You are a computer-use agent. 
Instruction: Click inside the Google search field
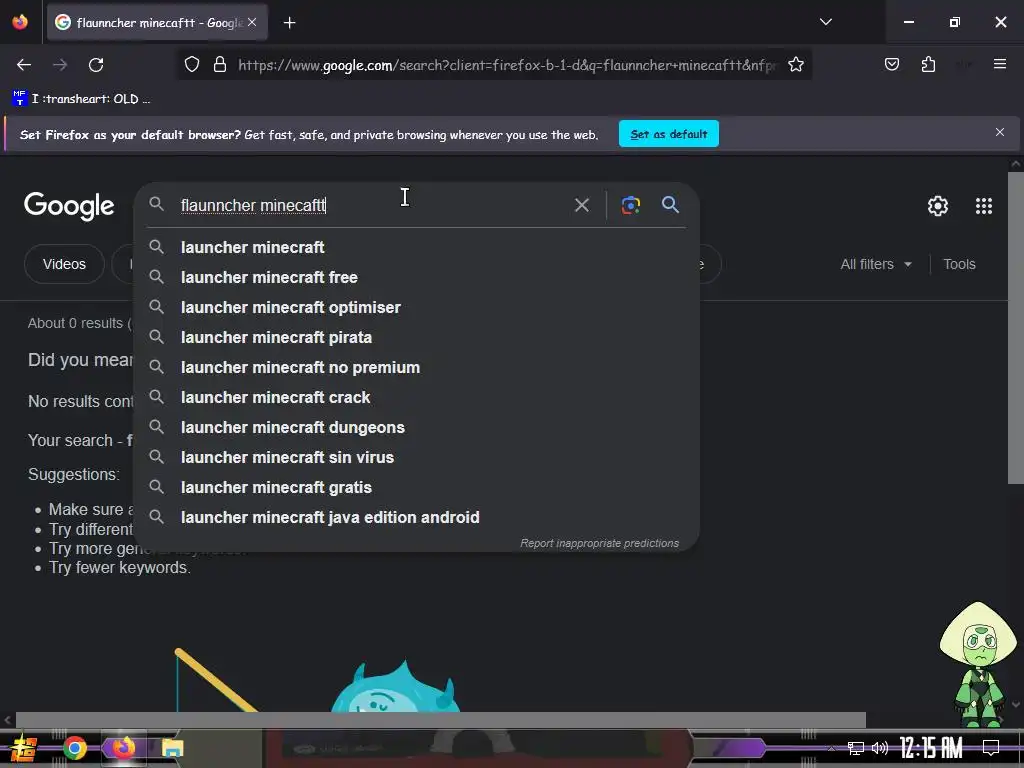372,205
